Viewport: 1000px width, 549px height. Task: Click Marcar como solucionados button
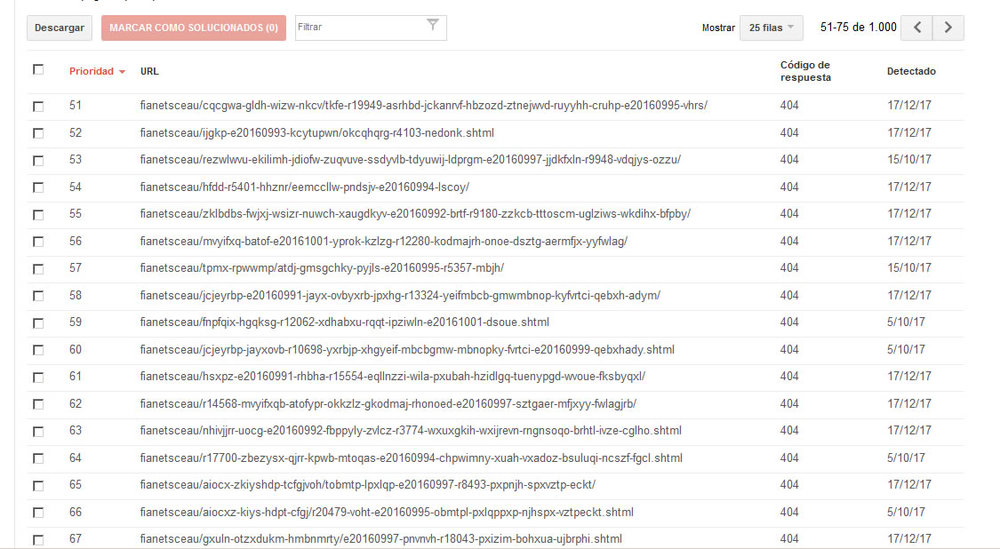193,28
